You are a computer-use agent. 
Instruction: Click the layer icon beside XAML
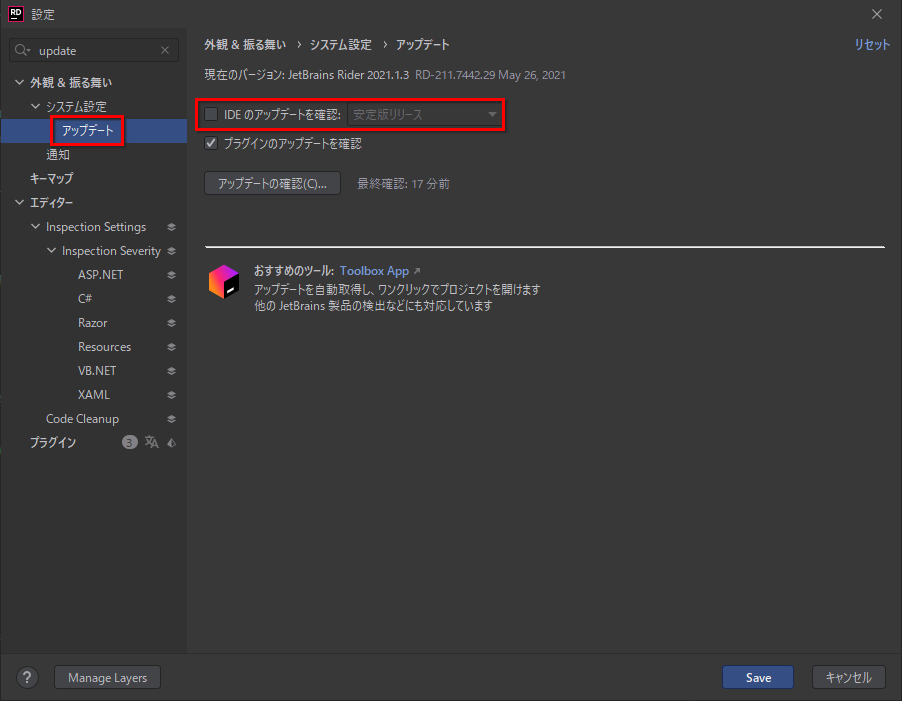coord(171,395)
